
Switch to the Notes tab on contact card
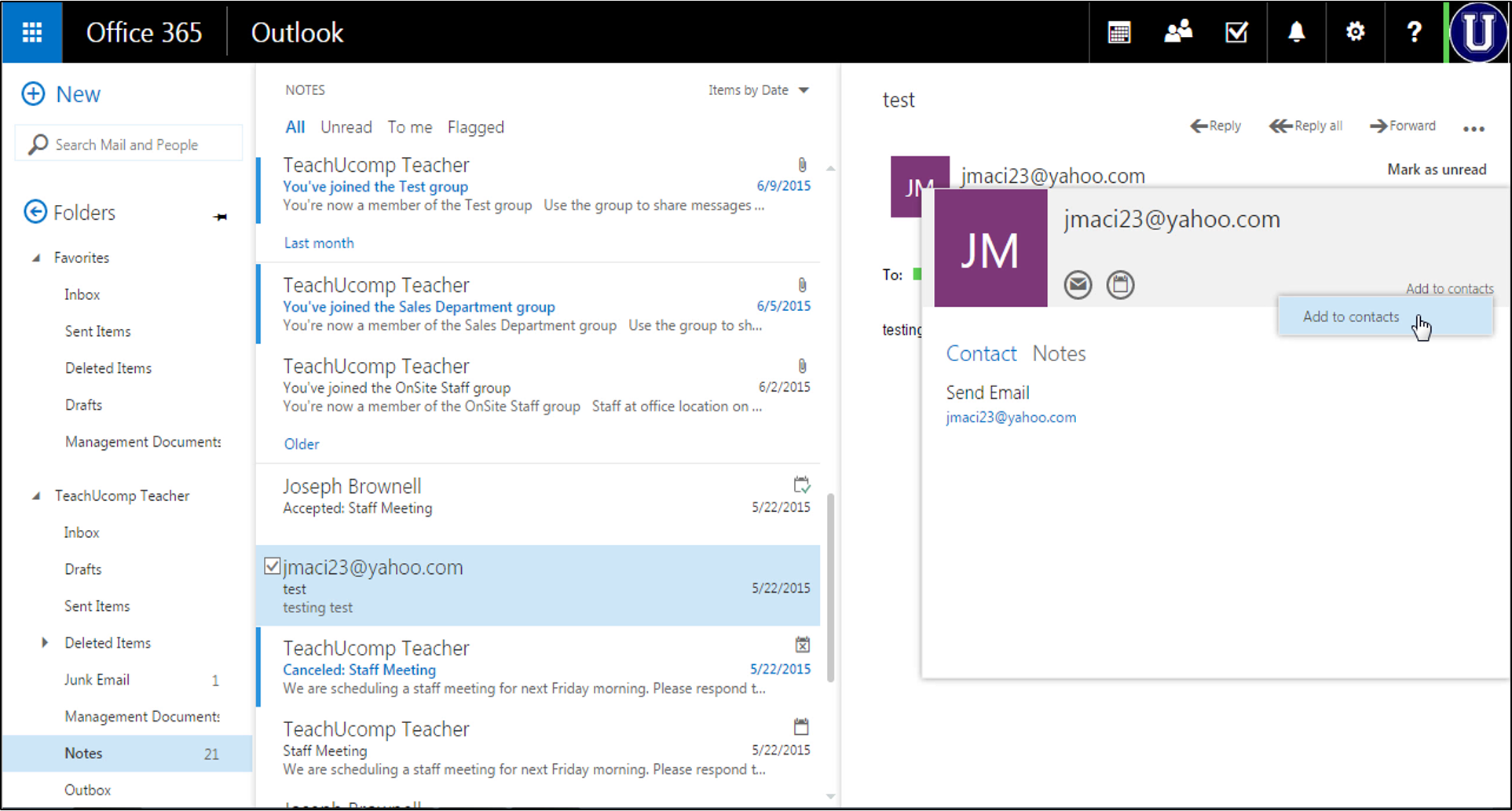tap(1059, 353)
